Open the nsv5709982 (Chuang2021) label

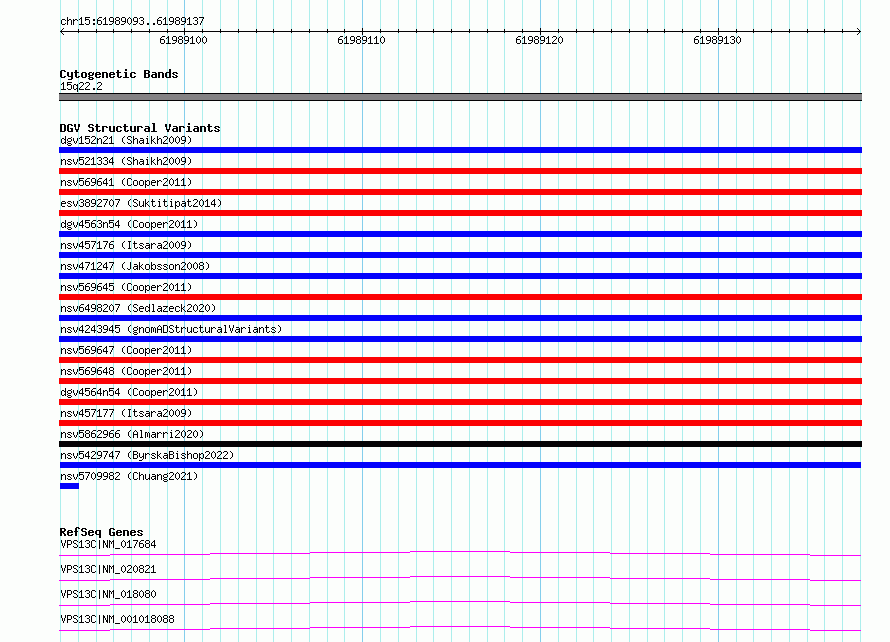point(129,476)
